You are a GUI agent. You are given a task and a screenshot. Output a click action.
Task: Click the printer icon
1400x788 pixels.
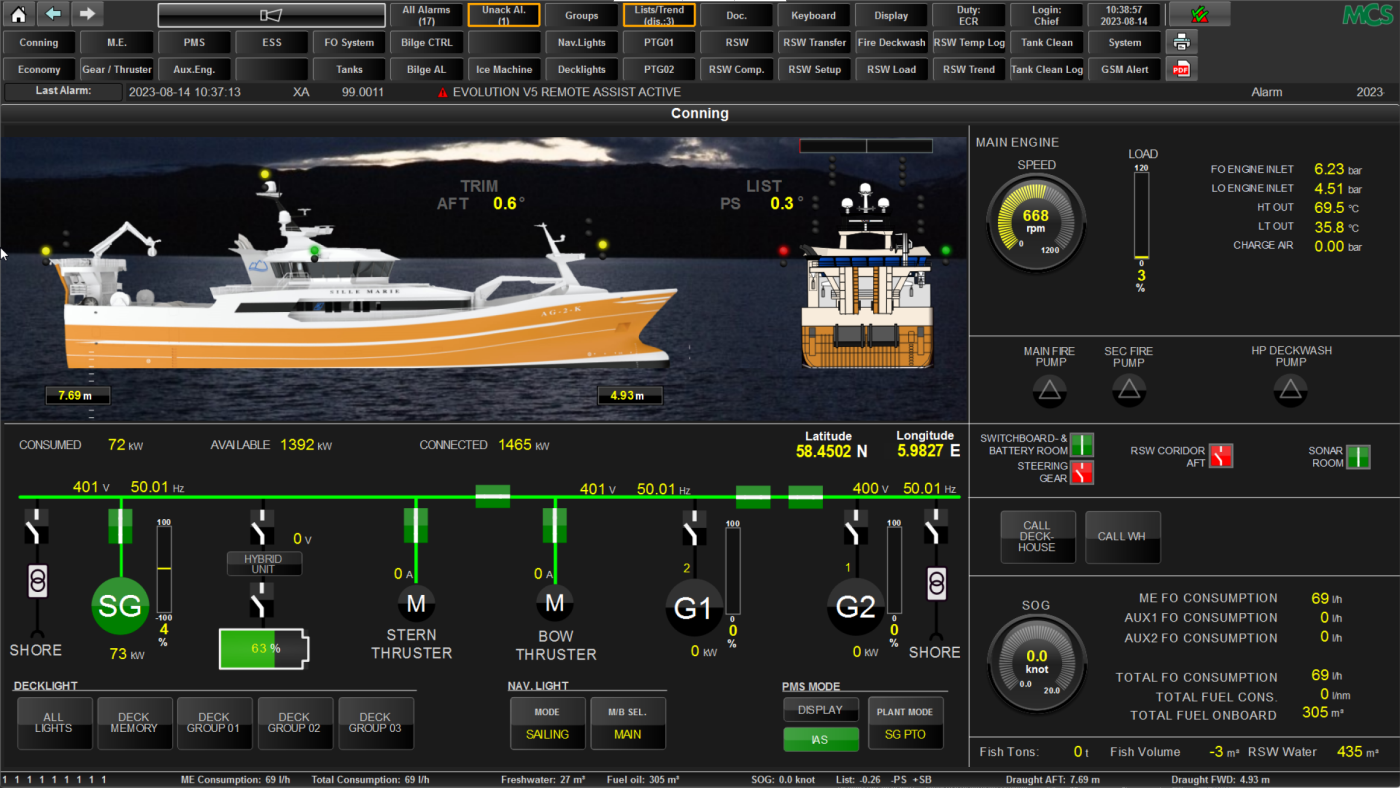[x=1182, y=42]
